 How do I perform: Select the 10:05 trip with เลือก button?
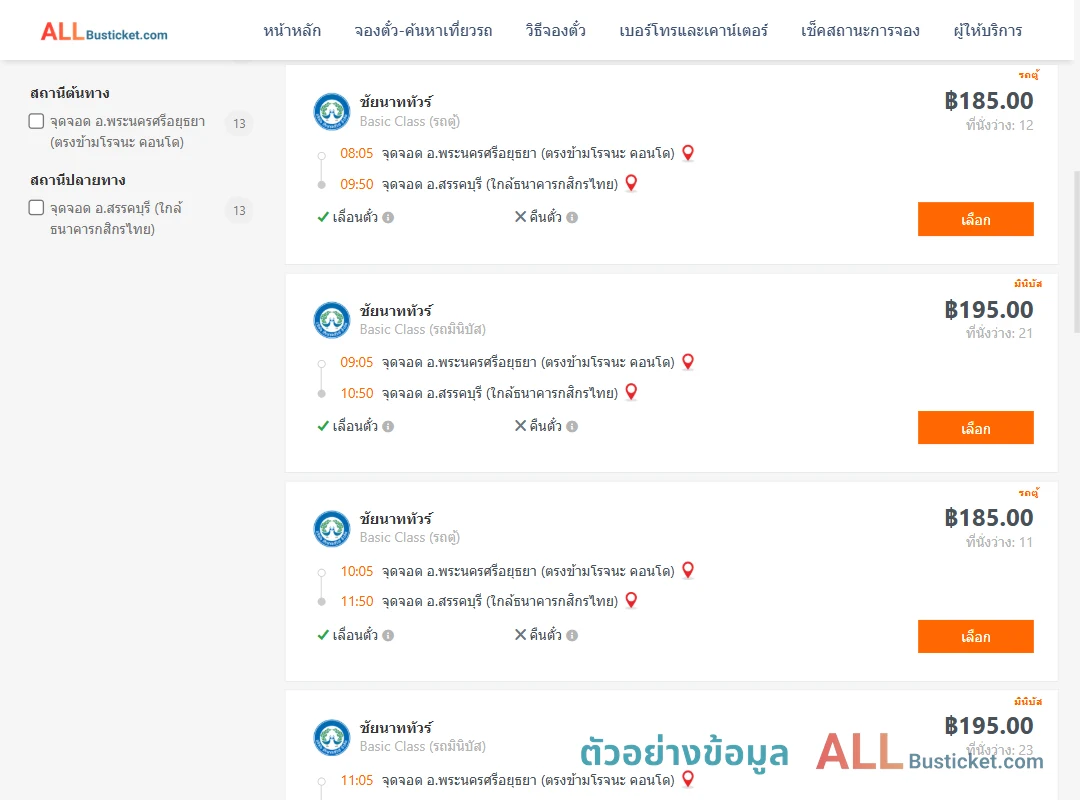click(975, 637)
